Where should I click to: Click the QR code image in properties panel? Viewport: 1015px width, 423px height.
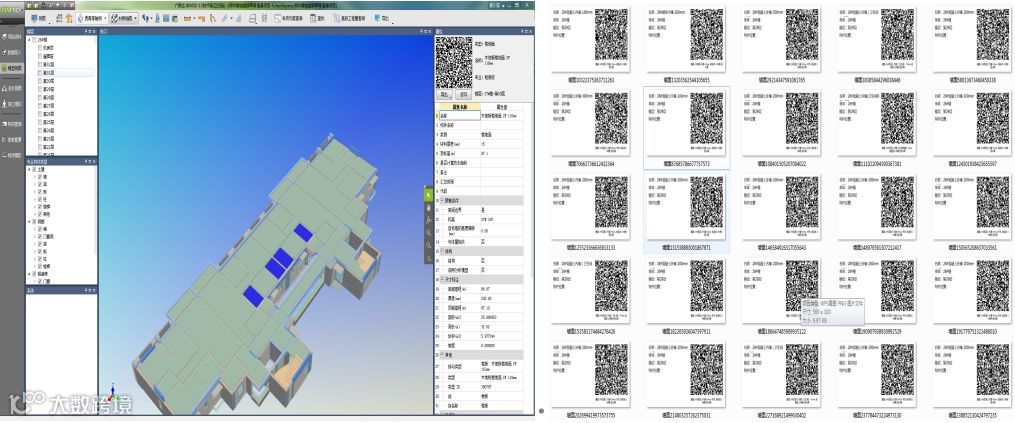coord(454,62)
